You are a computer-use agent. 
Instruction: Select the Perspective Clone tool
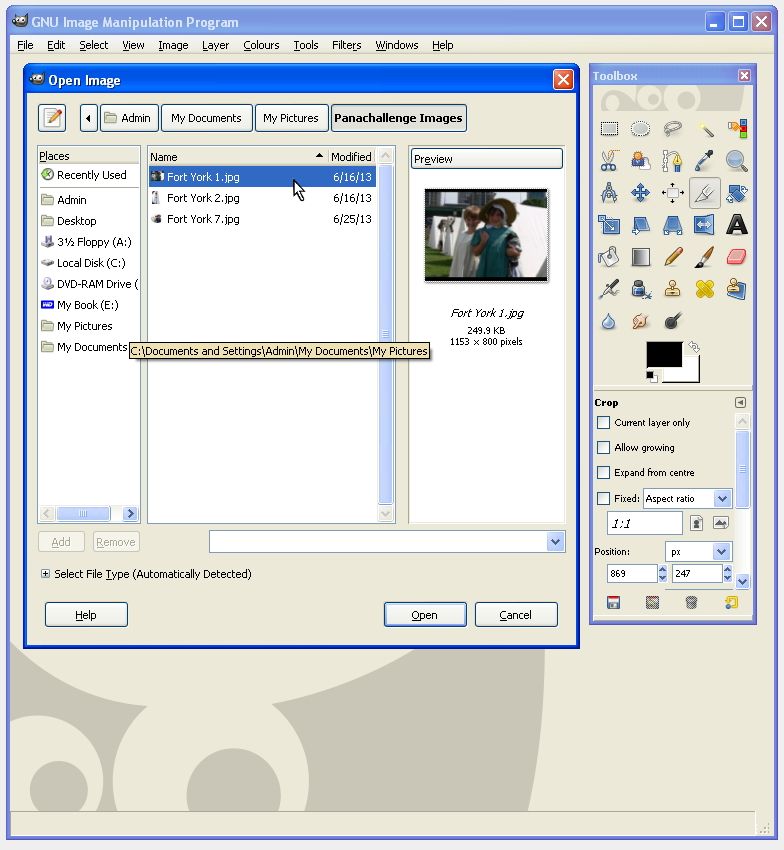pos(736,289)
